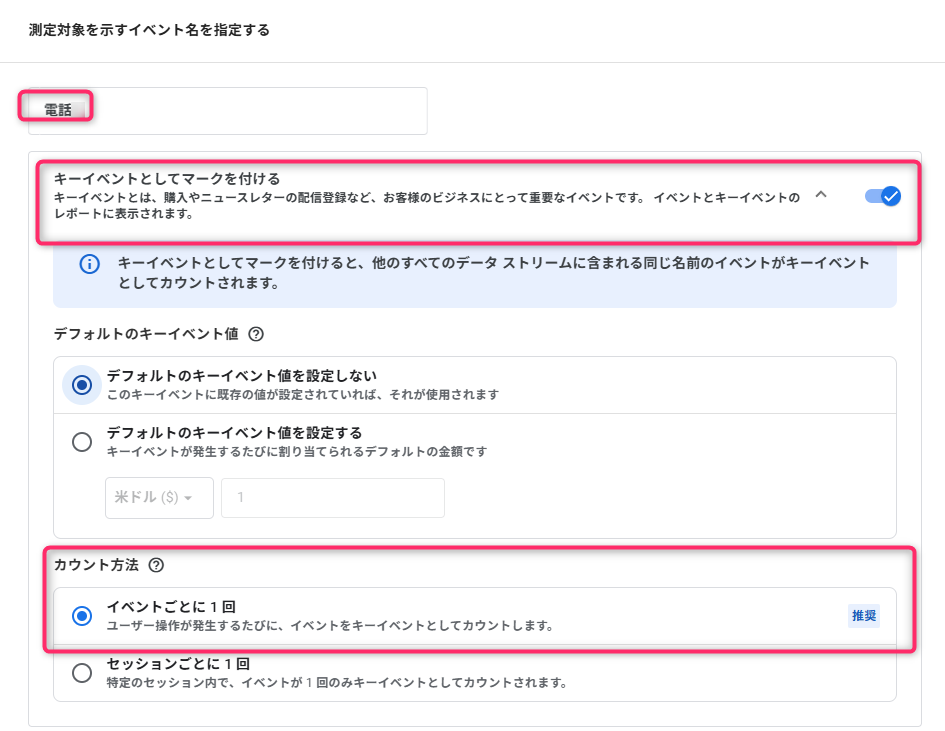The width and height of the screenshot is (945, 731).
Task: Toggle the キーイベントとしてマークを付ける switch
Action: click(x=883, y=196)
